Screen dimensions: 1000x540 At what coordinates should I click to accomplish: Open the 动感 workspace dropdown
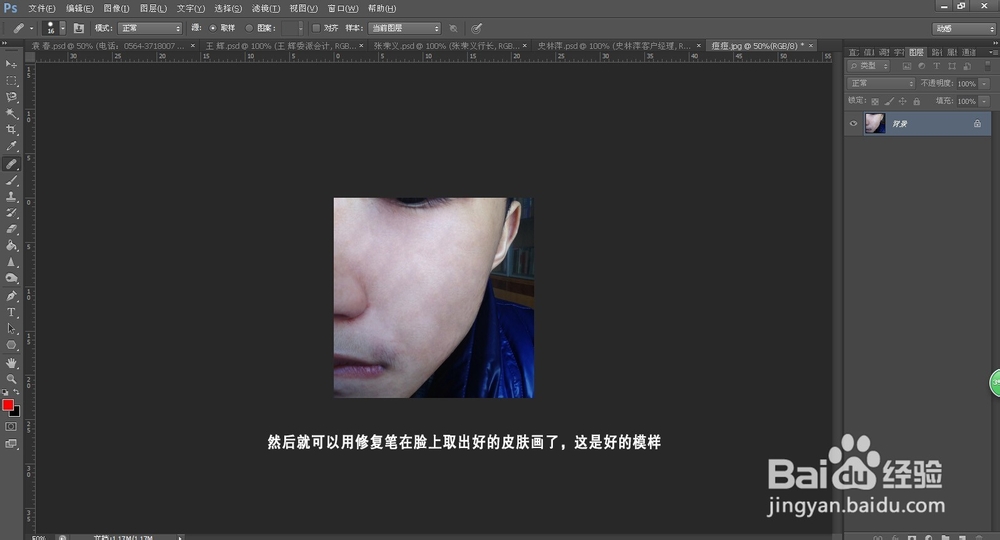(964, 29)
